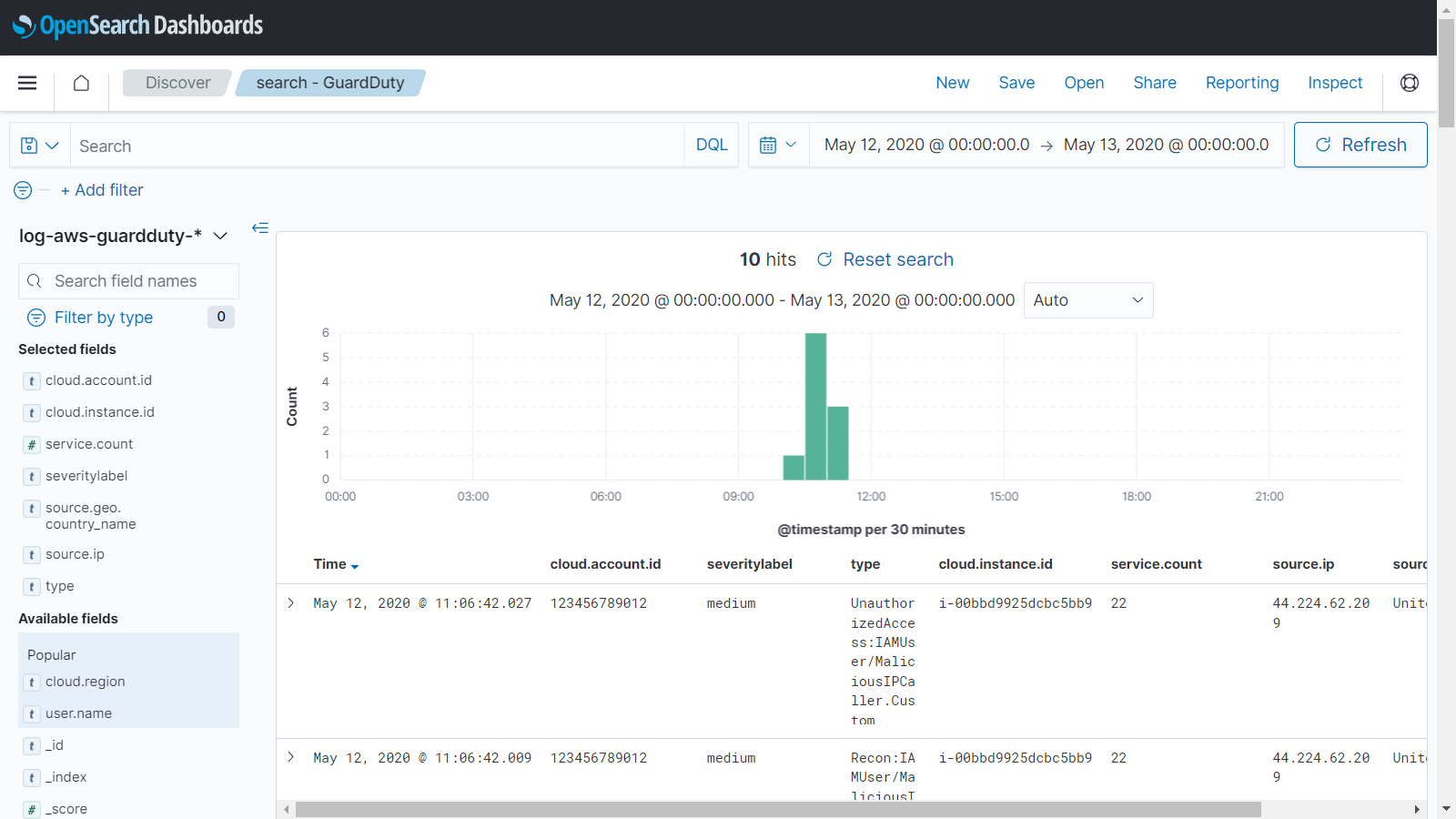The width and height of the screenshot is (1456, 819).
Task: Toggle Filter by type options
Action: (103, 318)
